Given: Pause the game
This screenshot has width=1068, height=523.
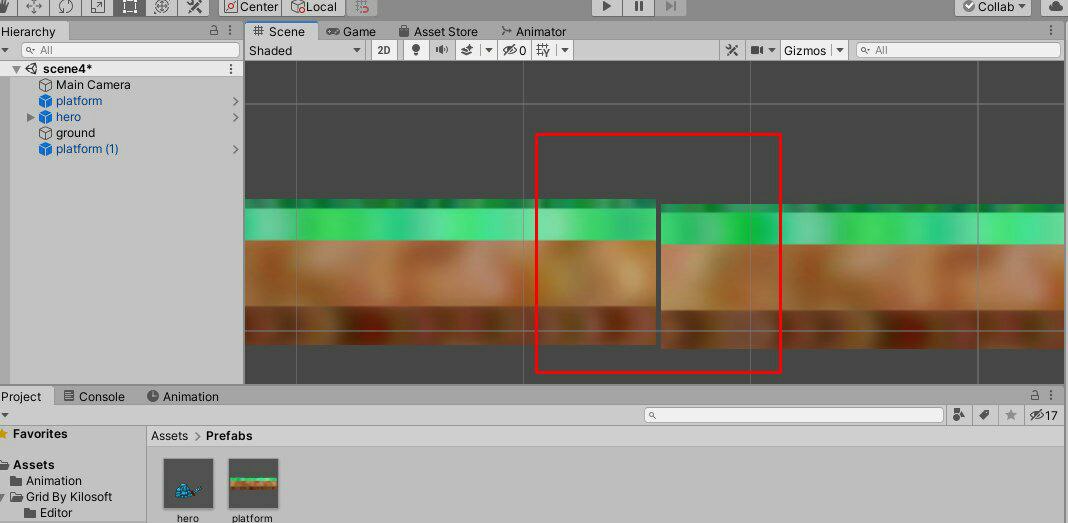Looking at the screenshot, I should point(639,7).
